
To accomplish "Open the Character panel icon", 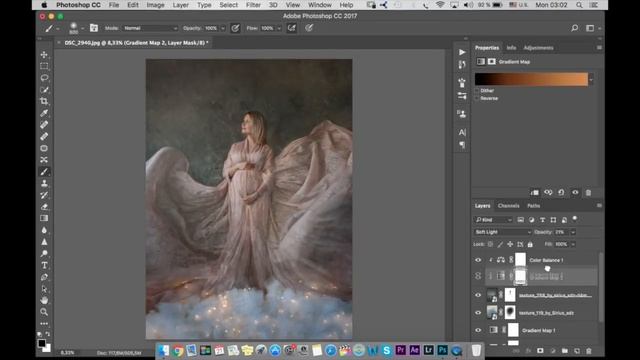I will click(462, 132).
